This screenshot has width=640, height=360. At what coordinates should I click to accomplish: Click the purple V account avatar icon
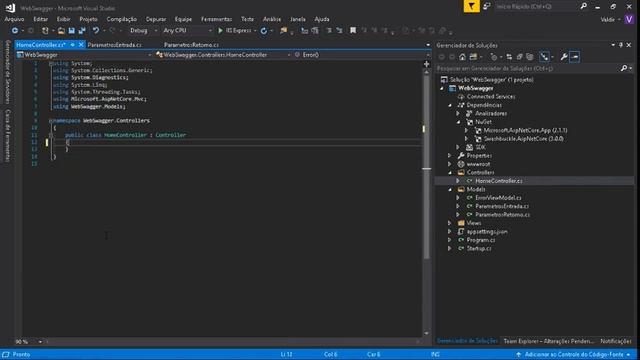(629, 19)
